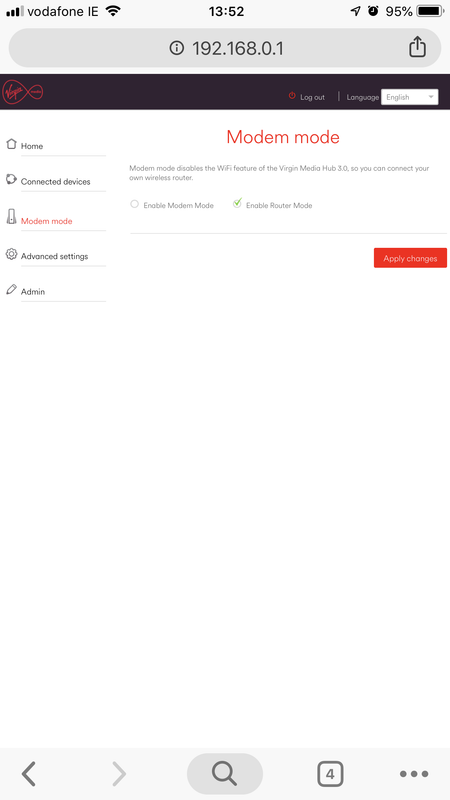Tap the browser share icon
The image size is (450, 800).
pos(417,47)
